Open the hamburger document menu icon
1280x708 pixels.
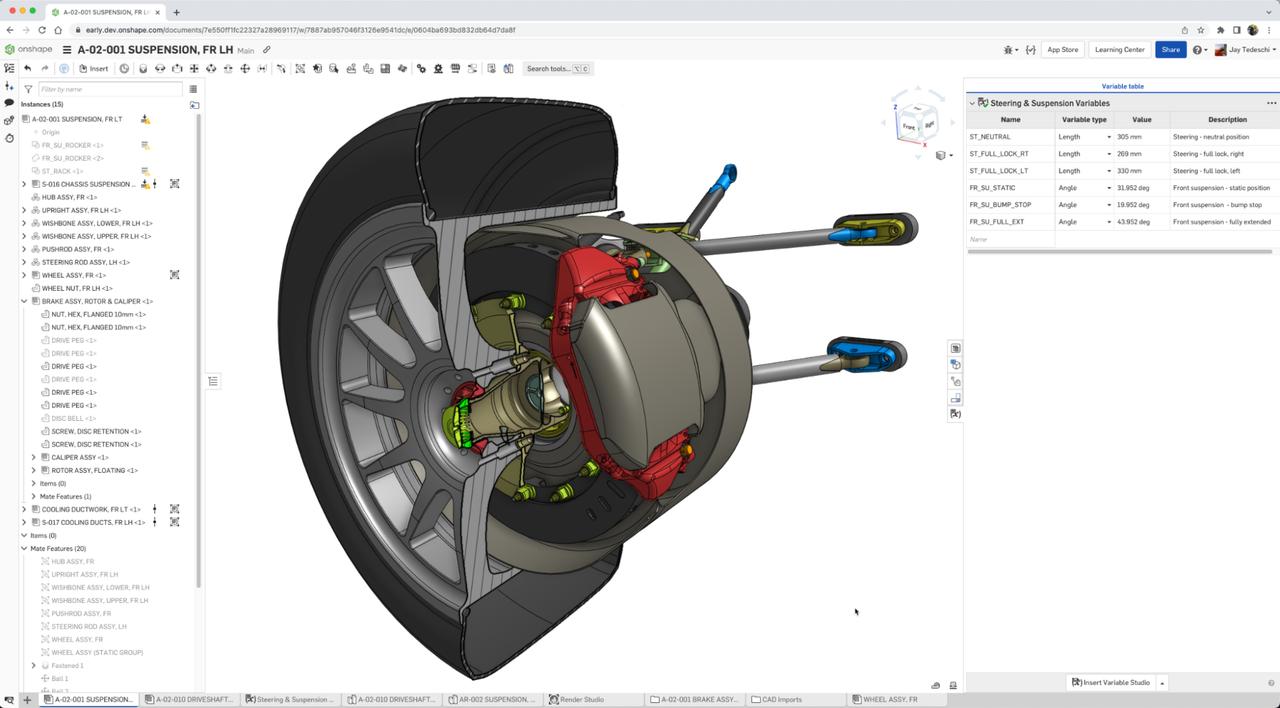pyautogui.click(x=67, y=50)
